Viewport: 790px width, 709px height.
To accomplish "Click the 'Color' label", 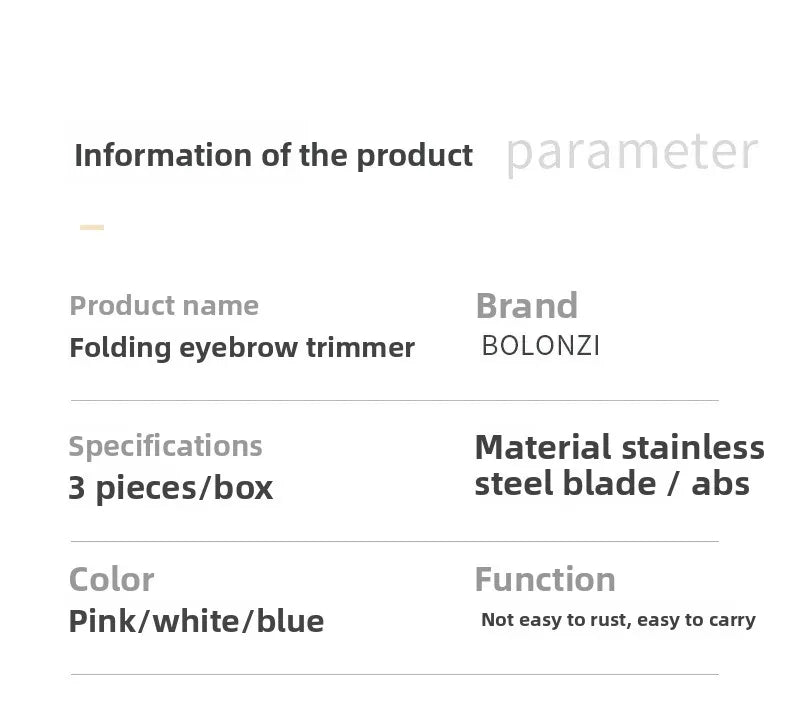I will click(111, 580).
